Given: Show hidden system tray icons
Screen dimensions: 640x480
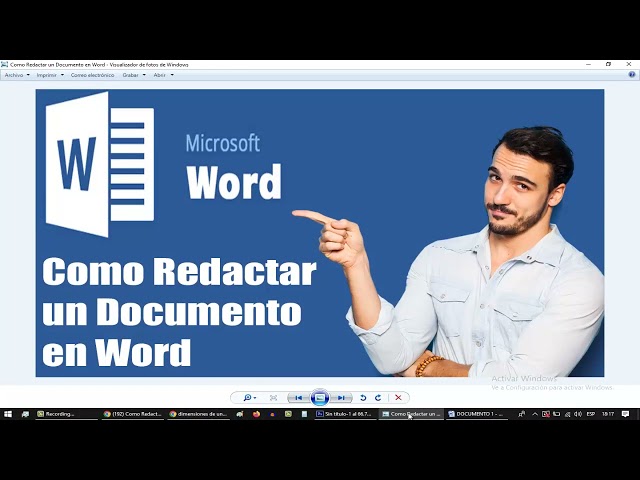Looking at the screenshot, I should (535, 414).
